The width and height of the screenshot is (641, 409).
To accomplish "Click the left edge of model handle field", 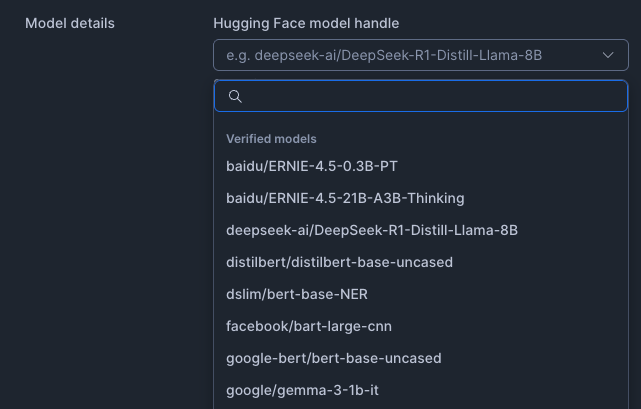I will coord(220,55).
